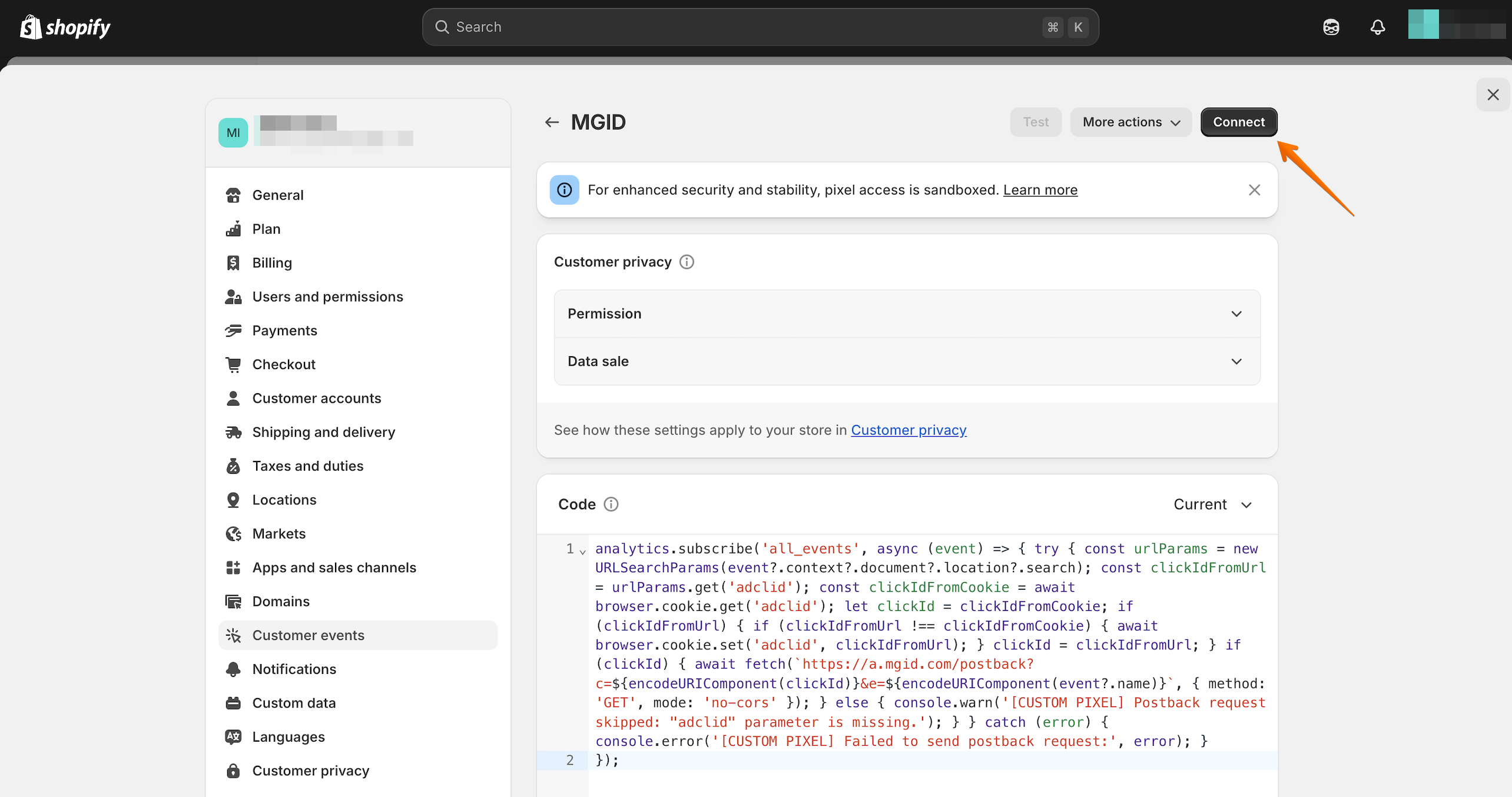1512x797 pixels.
Task: Click the Shopify logo
Action: [65, 27]
